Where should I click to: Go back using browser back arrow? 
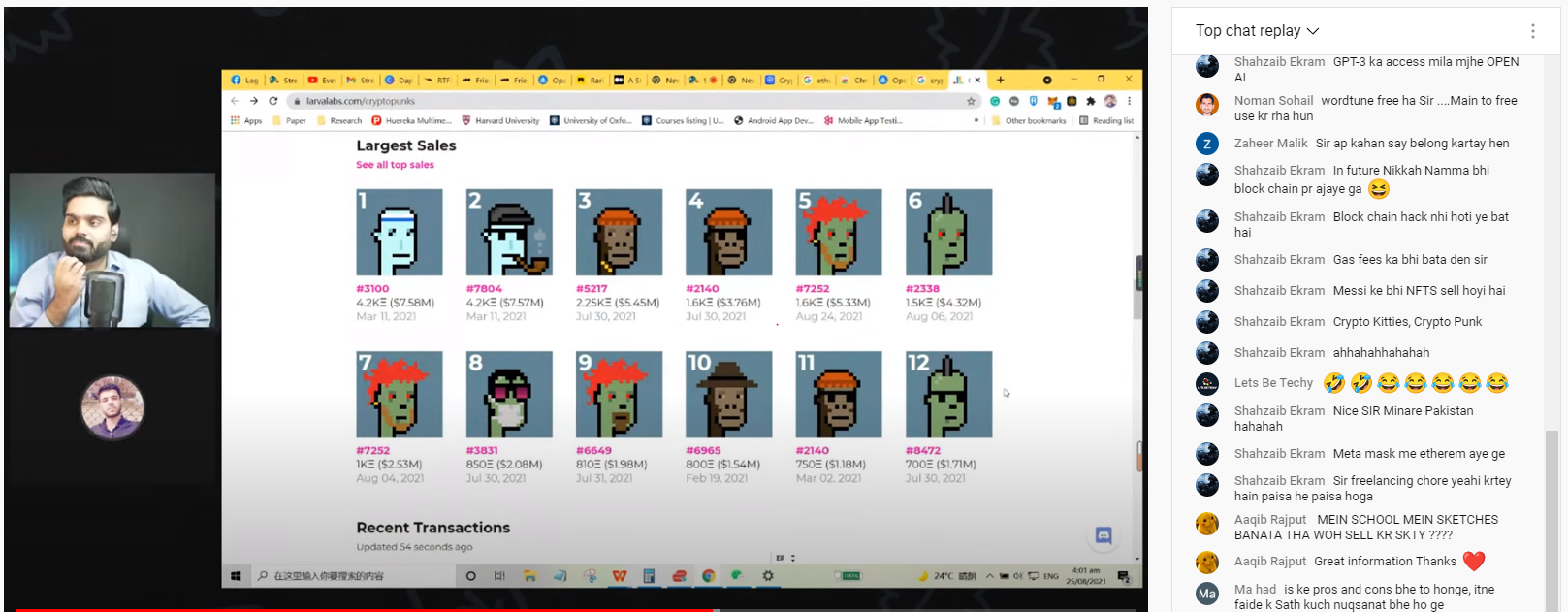[x=235, y=101]
